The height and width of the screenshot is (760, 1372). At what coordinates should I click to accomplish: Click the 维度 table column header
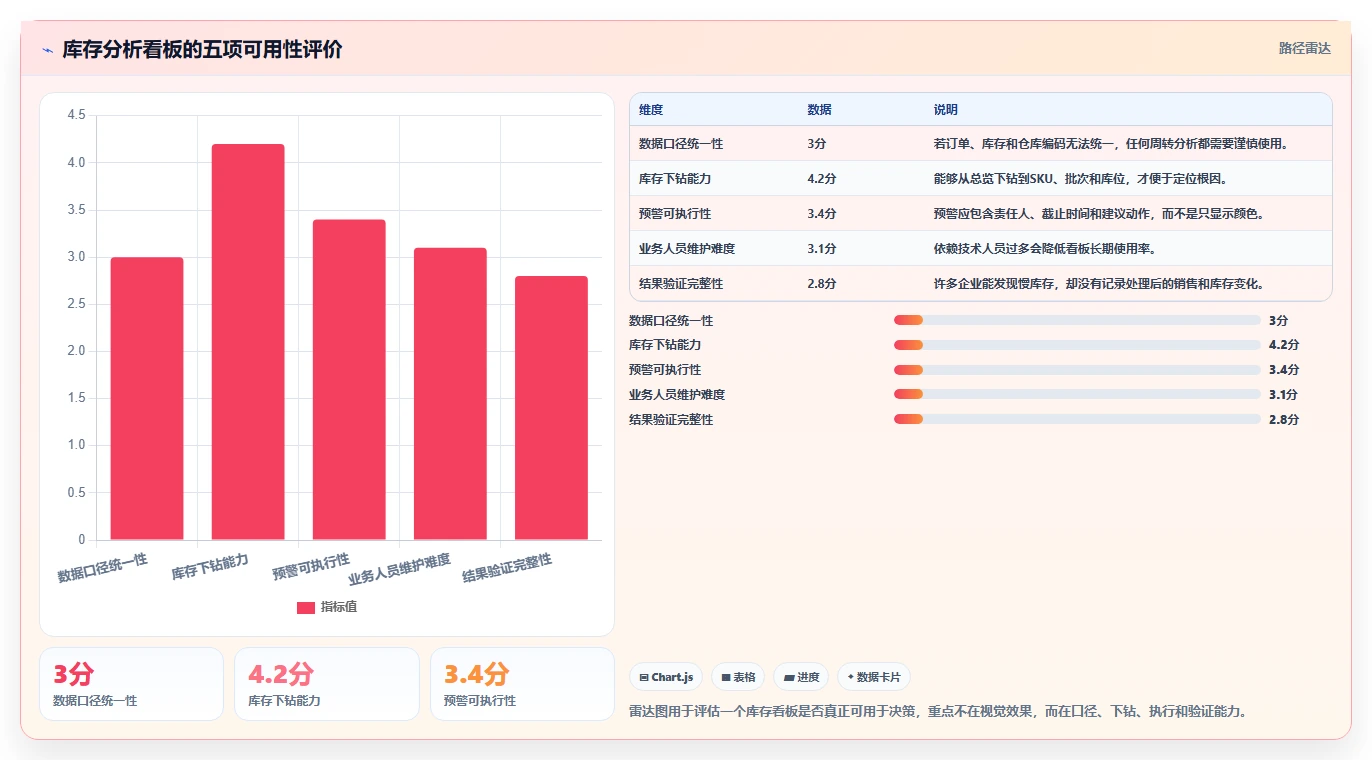651,110
